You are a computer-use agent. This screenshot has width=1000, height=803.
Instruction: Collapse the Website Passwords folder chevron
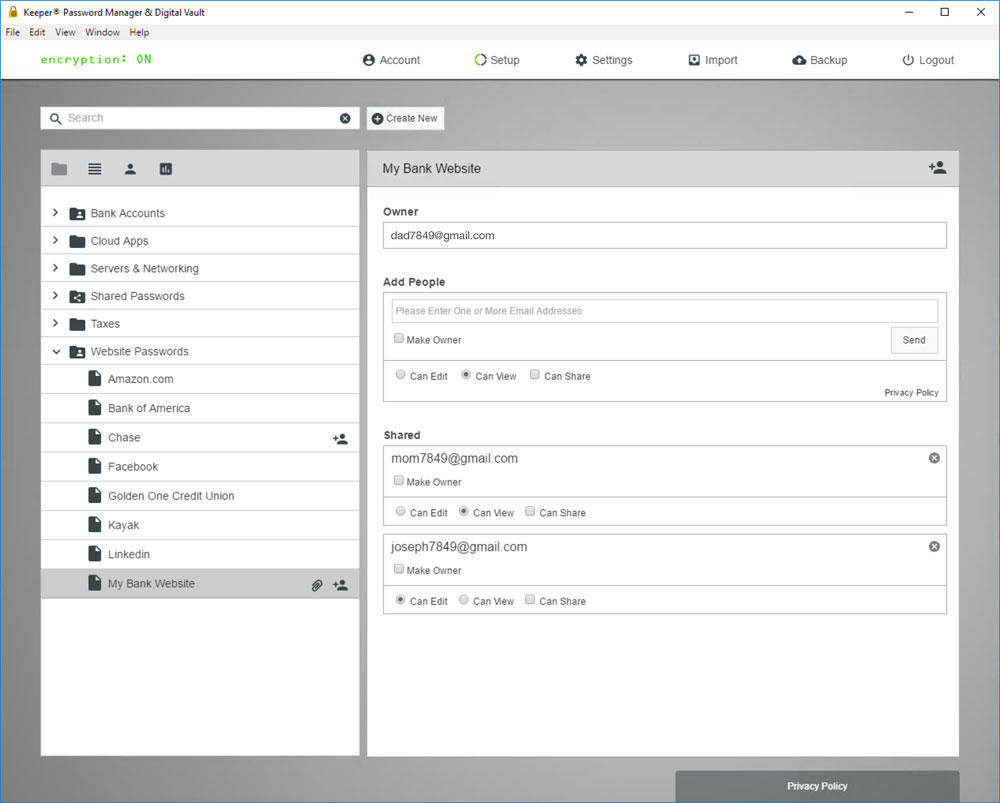pyautogui.click(x=56, y=351)
